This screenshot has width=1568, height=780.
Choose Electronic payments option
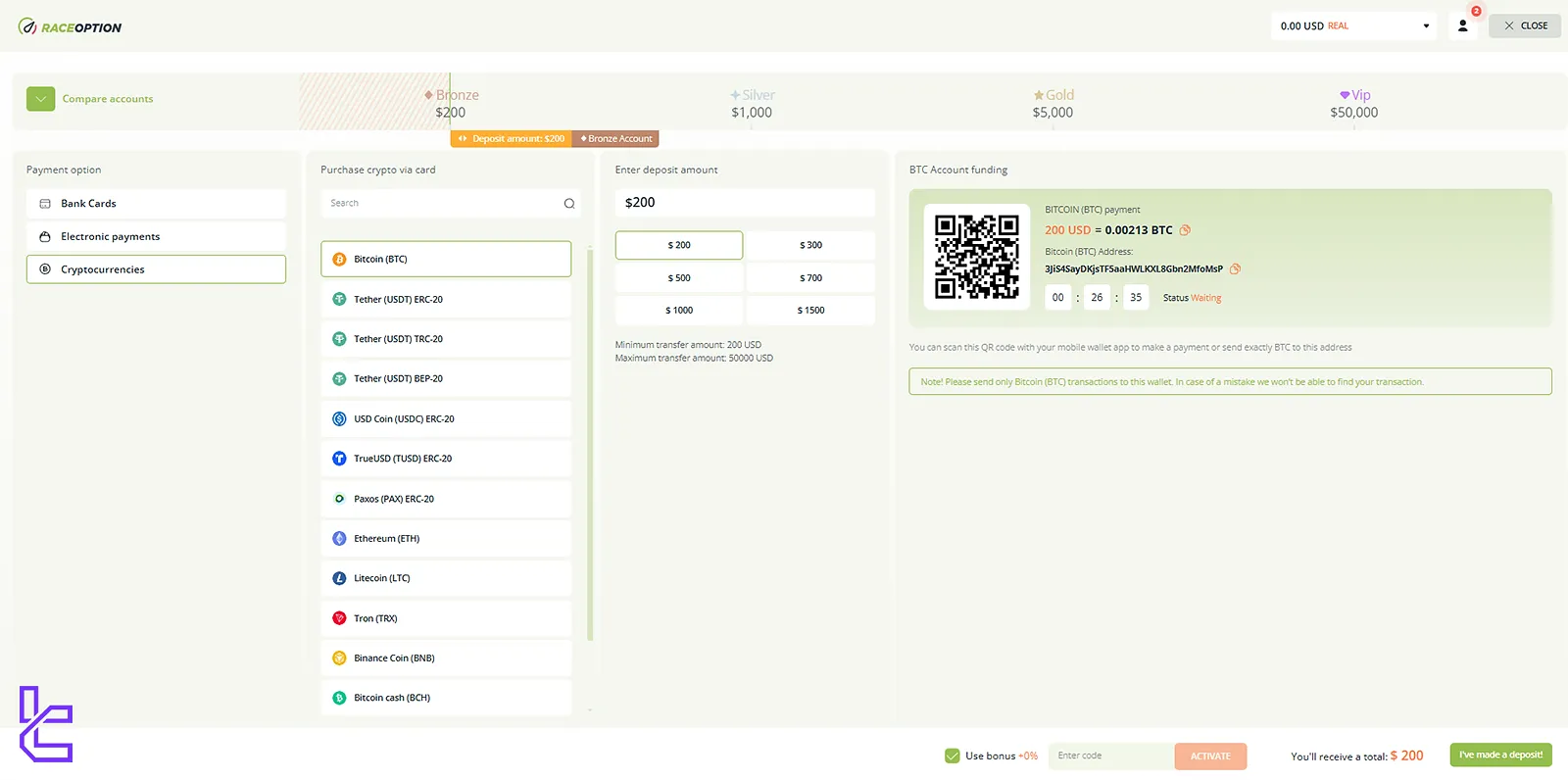click(156, 236)
